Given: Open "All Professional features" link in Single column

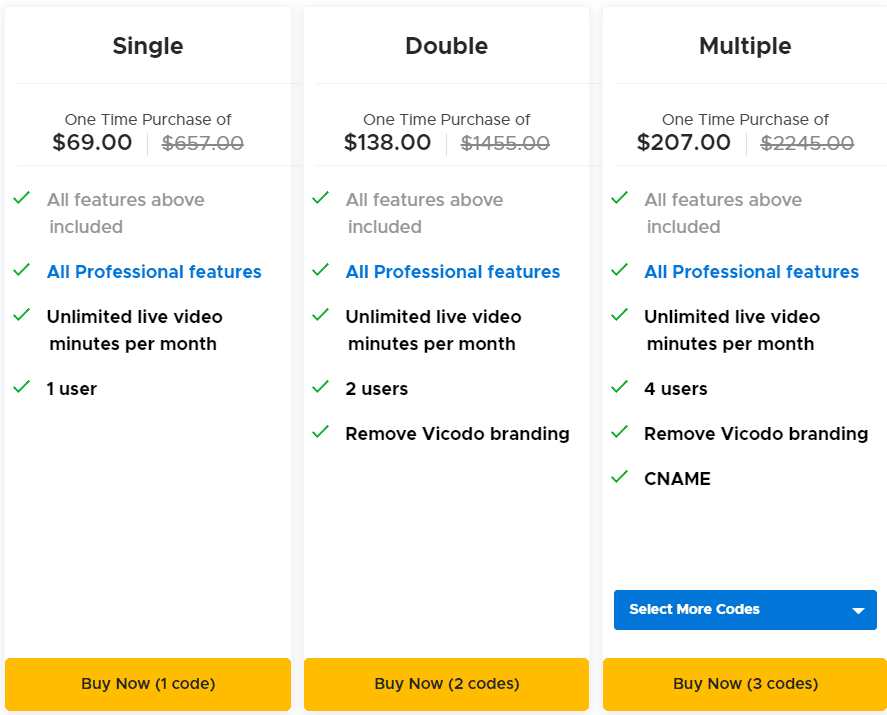Looking at the screenshot, I should pos(154,272).
